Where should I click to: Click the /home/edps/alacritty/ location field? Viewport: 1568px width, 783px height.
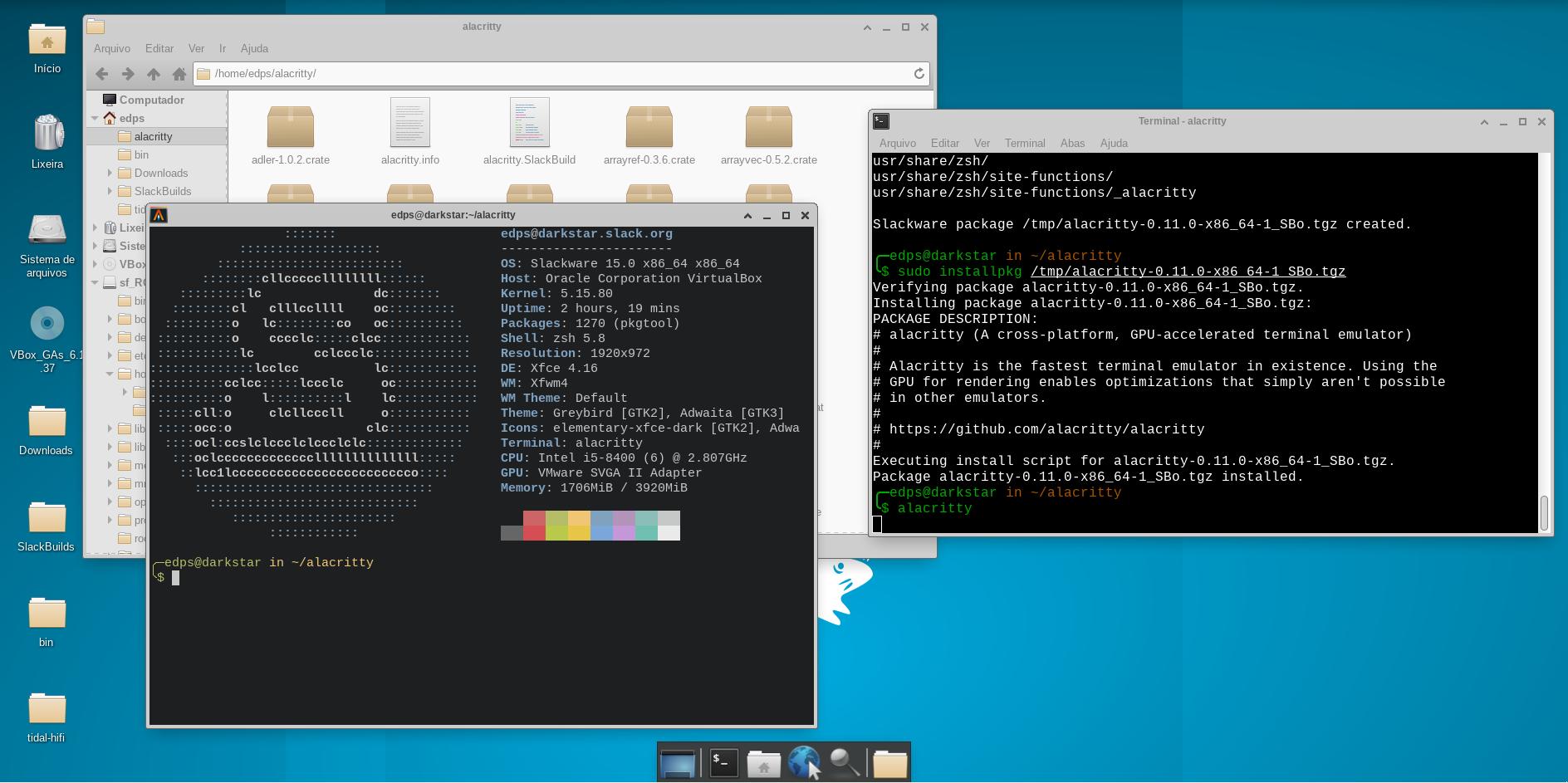pos(561,74)
